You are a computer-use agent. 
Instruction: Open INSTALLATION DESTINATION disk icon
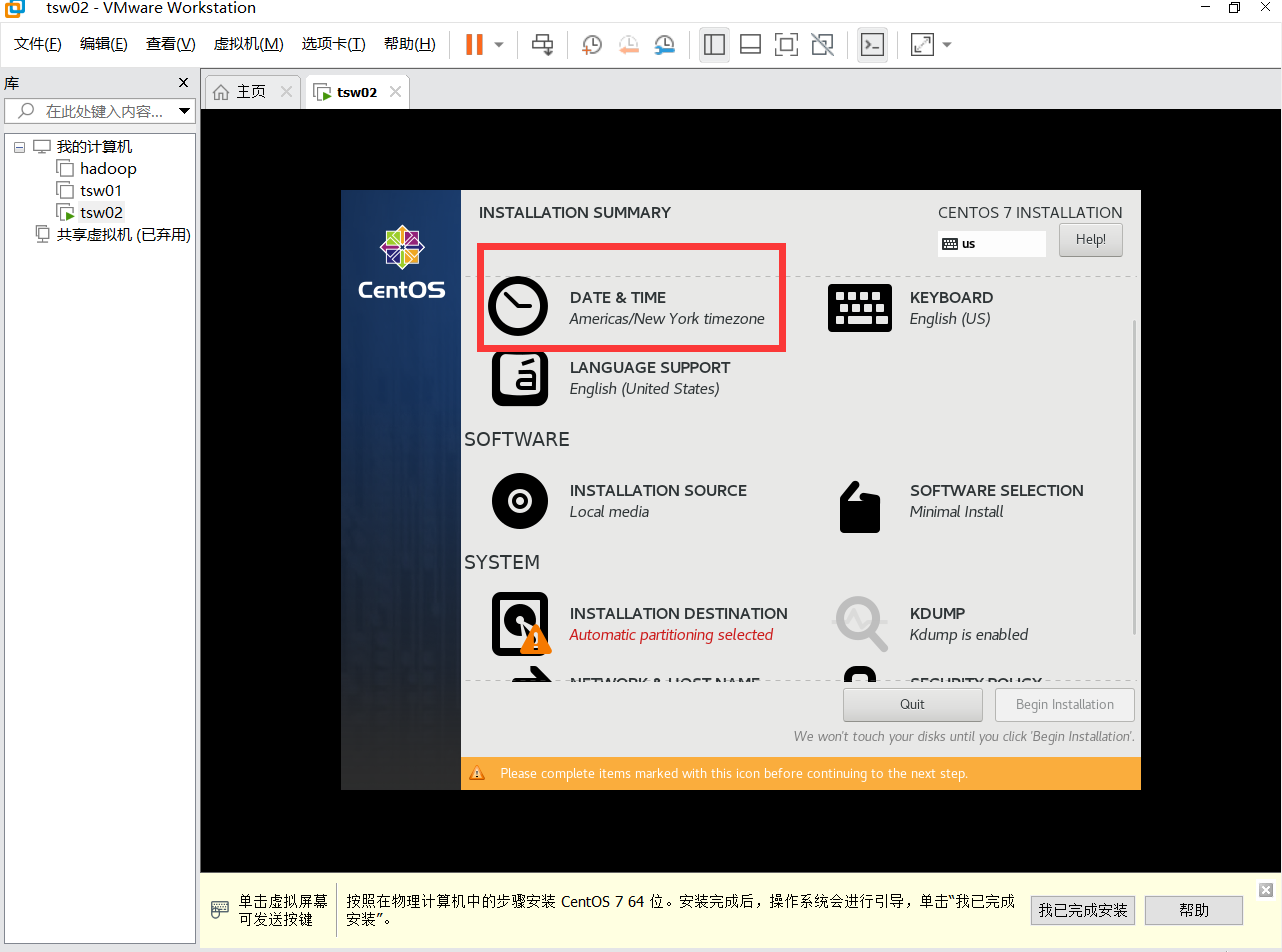520,624
